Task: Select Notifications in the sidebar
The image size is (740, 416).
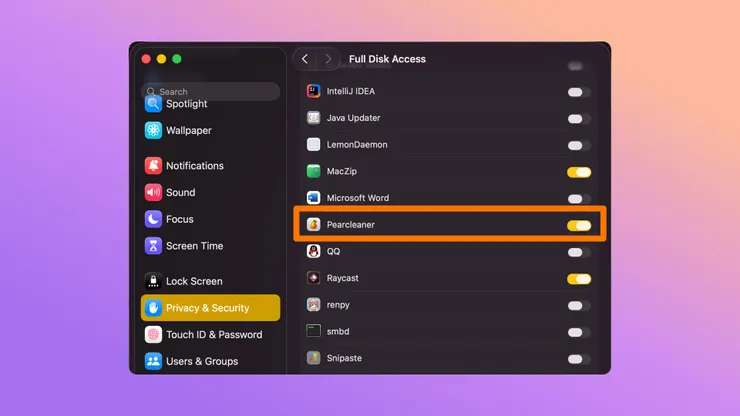Action: pyautogui.click(x=210, y=166)
